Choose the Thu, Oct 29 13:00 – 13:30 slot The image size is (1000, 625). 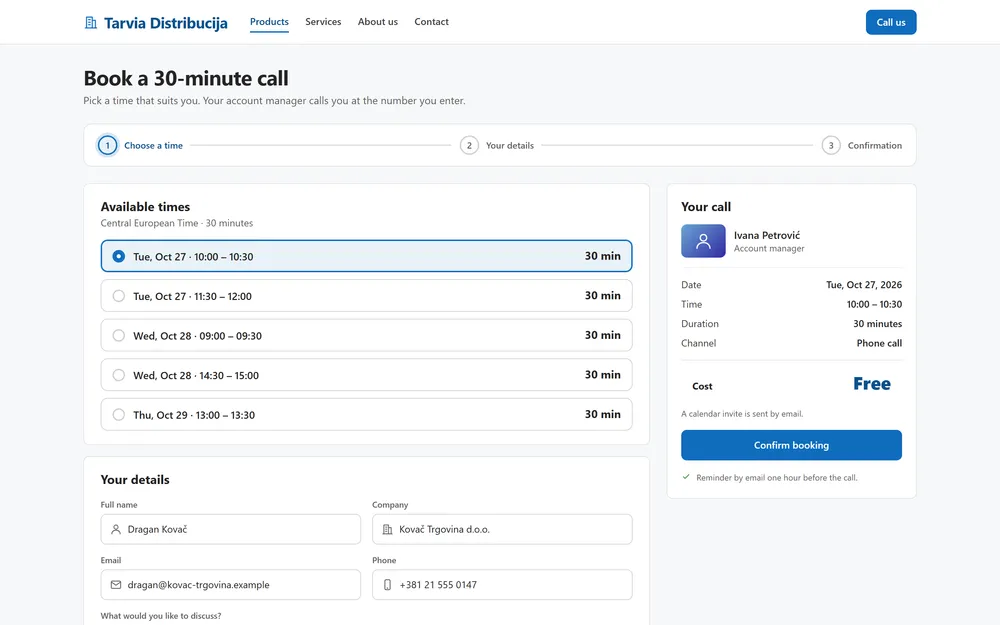[x=366, y=414]
